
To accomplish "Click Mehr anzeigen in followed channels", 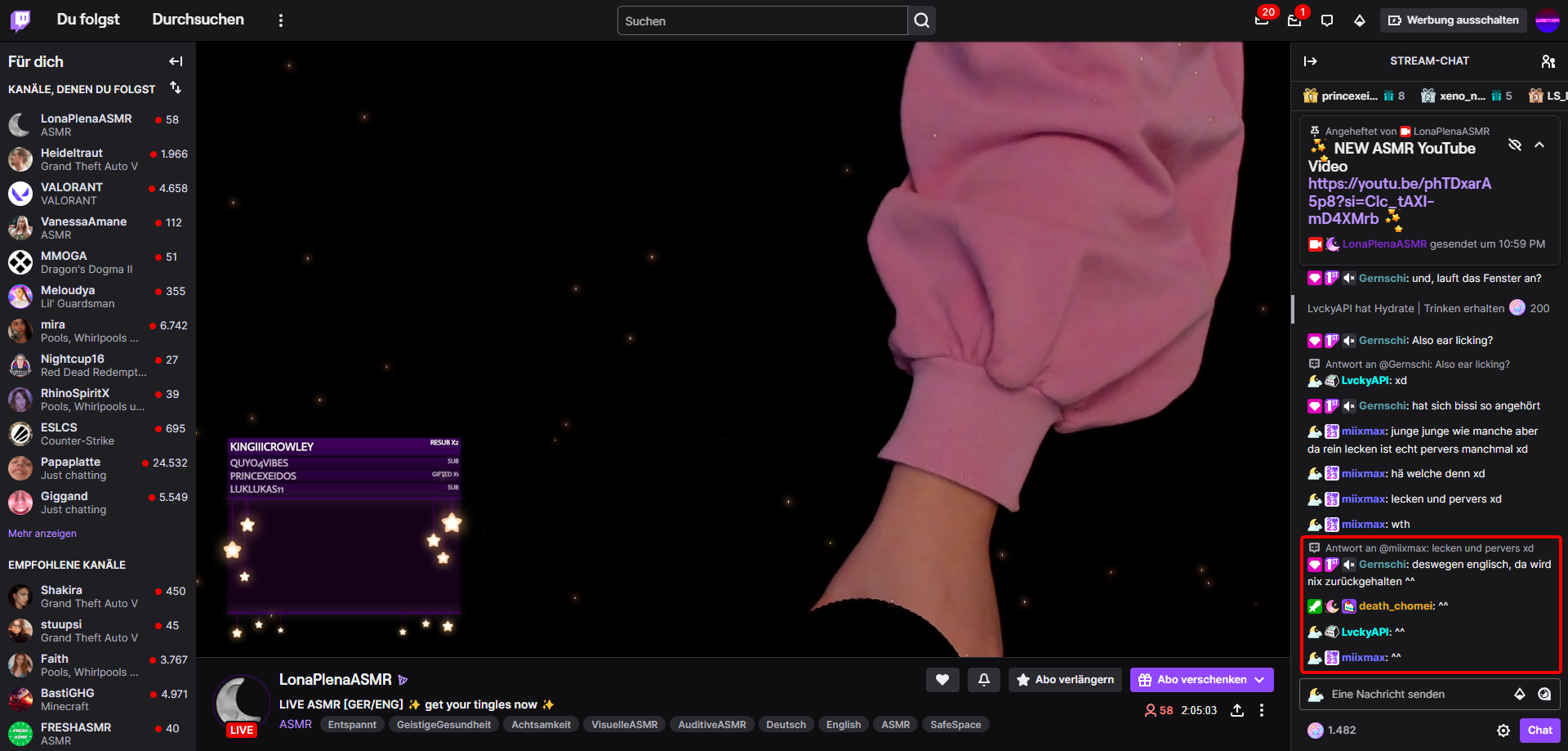I will (42, 534).
